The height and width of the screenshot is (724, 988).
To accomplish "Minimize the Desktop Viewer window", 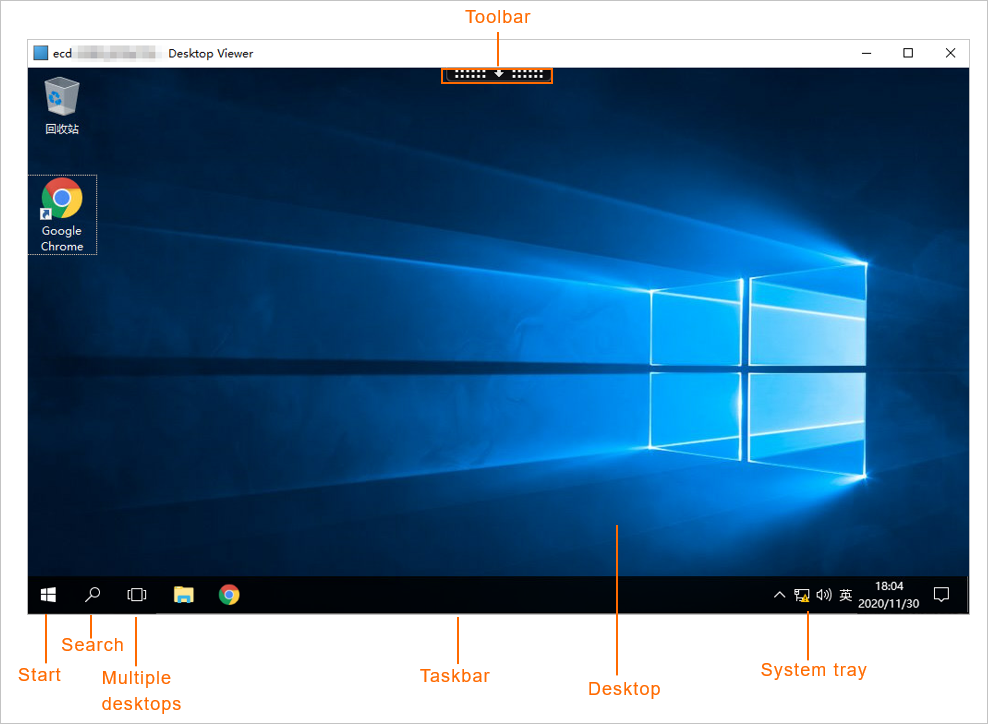I will [x=866, y=53].
